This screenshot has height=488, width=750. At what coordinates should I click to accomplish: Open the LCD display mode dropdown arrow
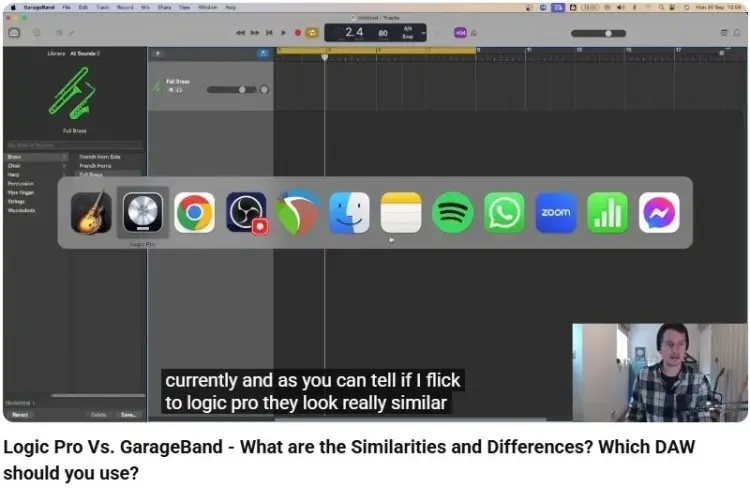pos(423,33)
